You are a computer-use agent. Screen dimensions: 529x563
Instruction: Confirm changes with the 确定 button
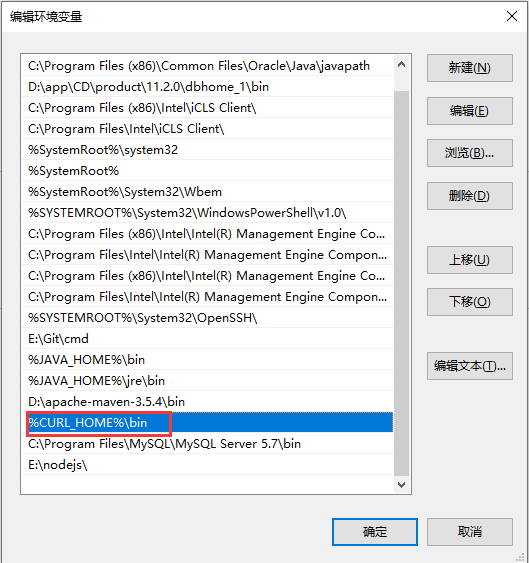click(375, 531)
